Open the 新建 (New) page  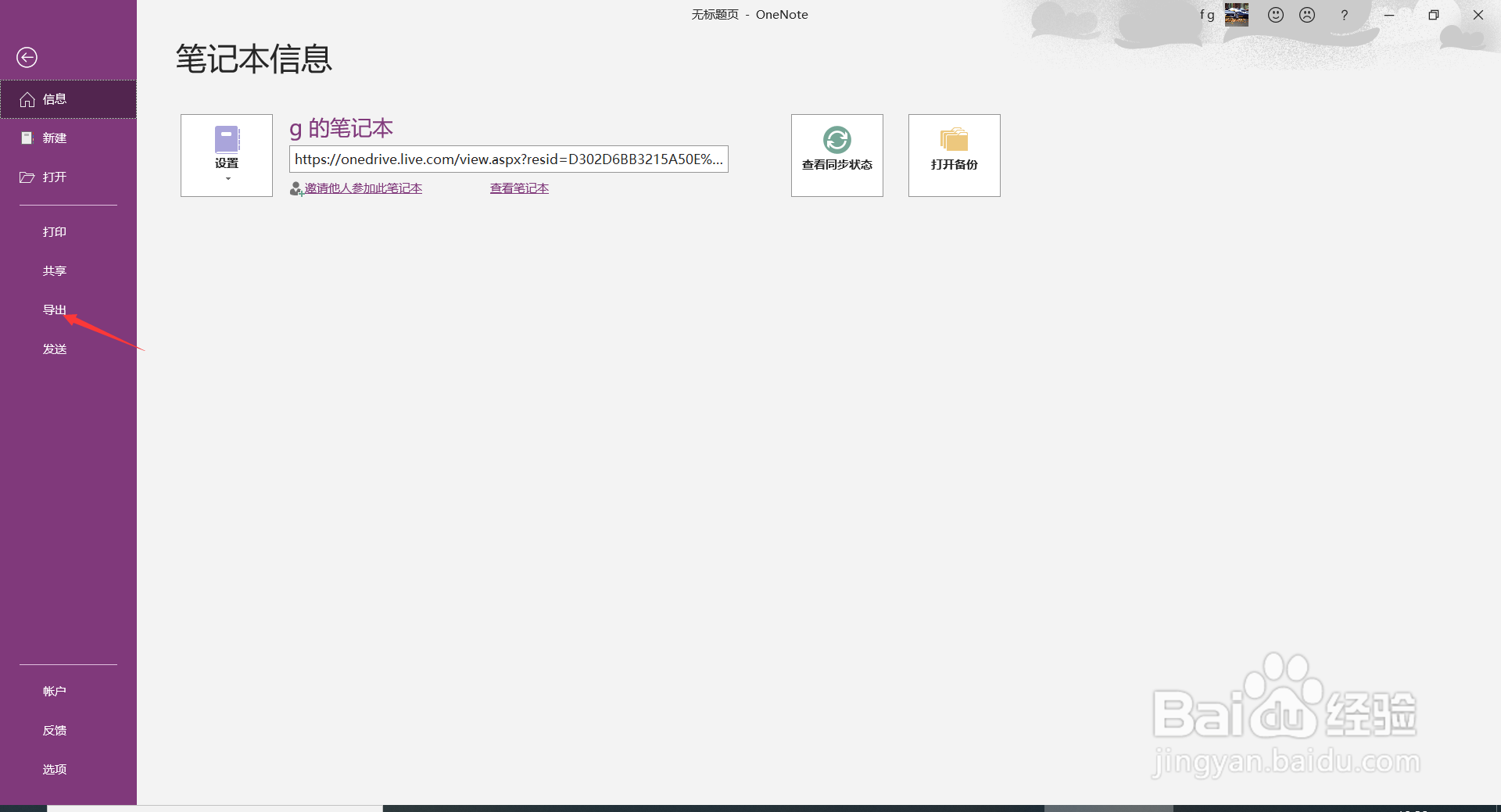[x=68, y=138]
